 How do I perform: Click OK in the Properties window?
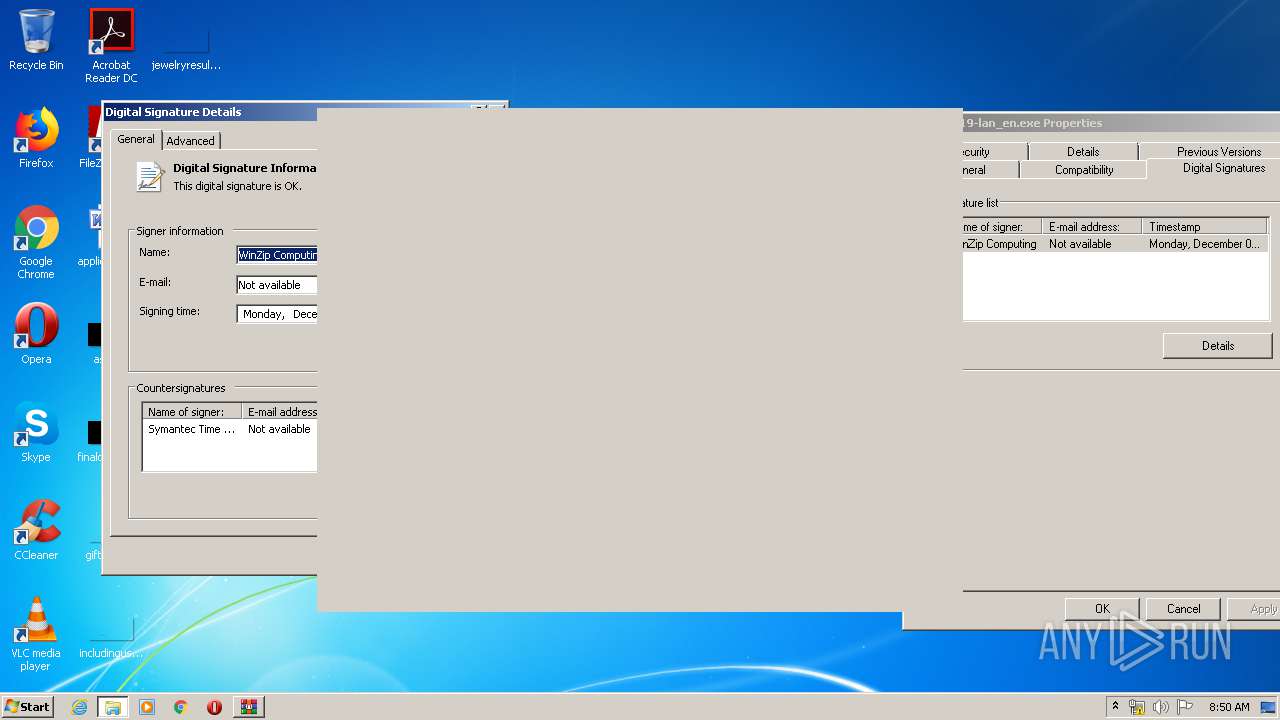pos(1102,609)
